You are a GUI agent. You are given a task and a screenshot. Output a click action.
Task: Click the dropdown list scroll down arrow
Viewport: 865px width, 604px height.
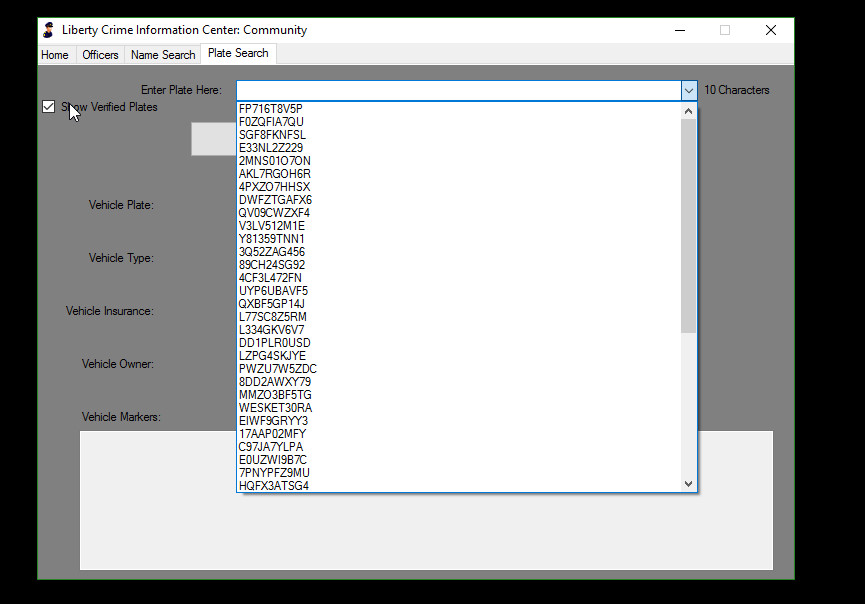click(688, 484)
